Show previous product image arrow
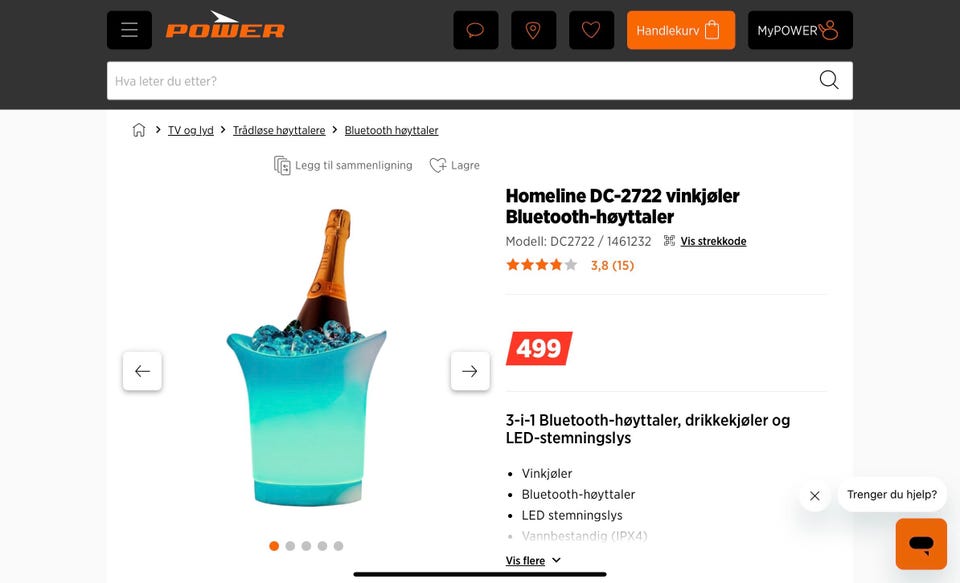 [142, 371]
